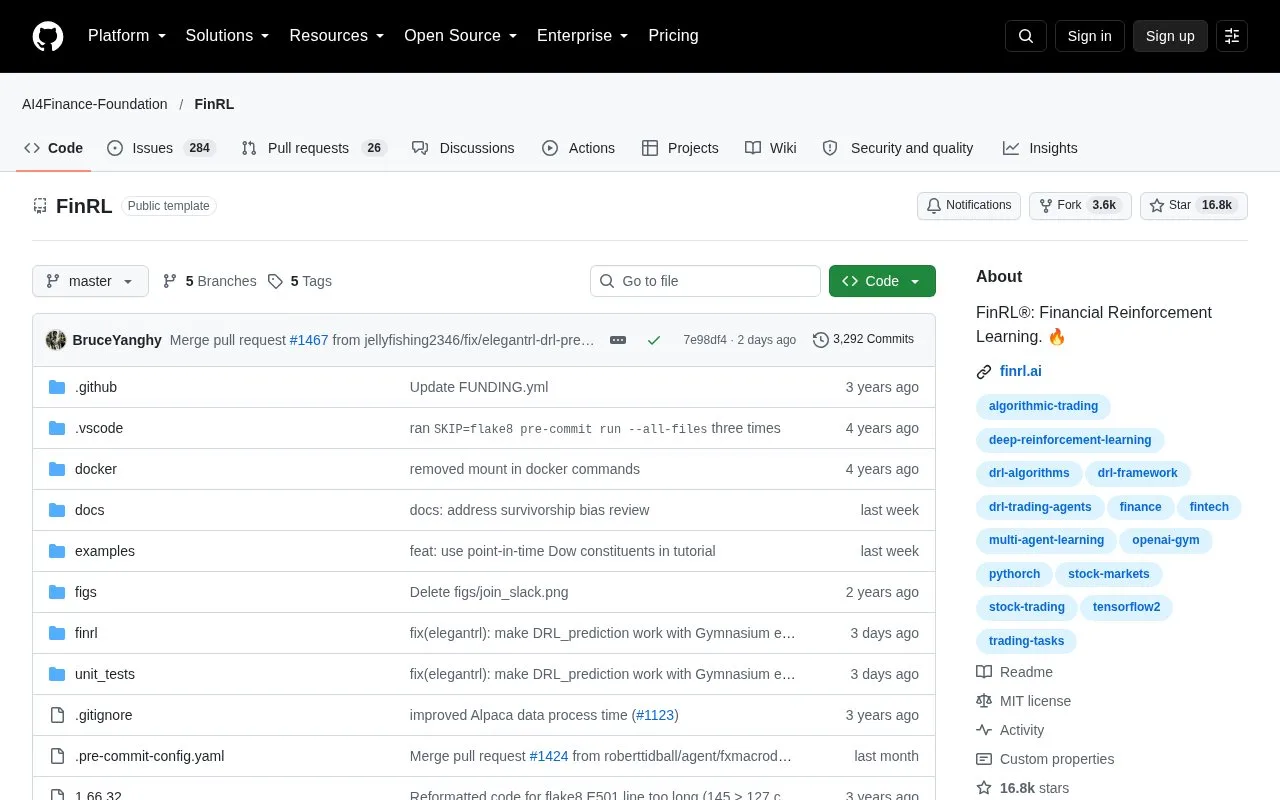
Task: Click the link icon beside finrl.ai
Action: (x=984, y=372)
